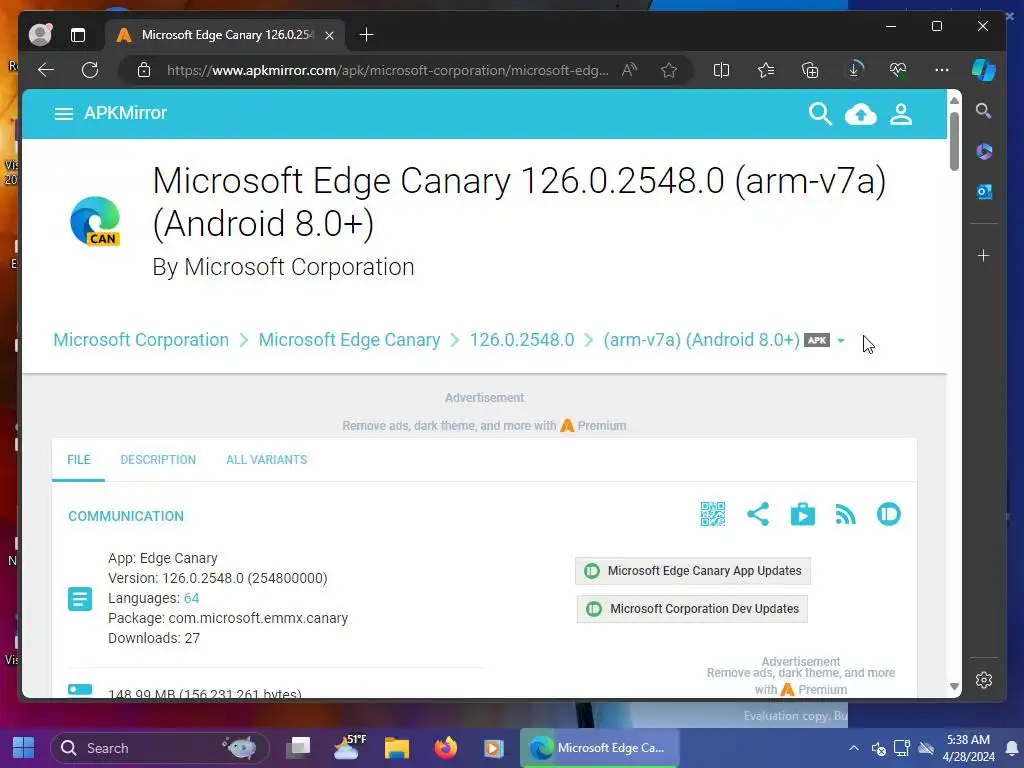Click the address bar URL field
Image resolution: width=1024 pixels, height=768 pixels.
[x=387, y=70]
